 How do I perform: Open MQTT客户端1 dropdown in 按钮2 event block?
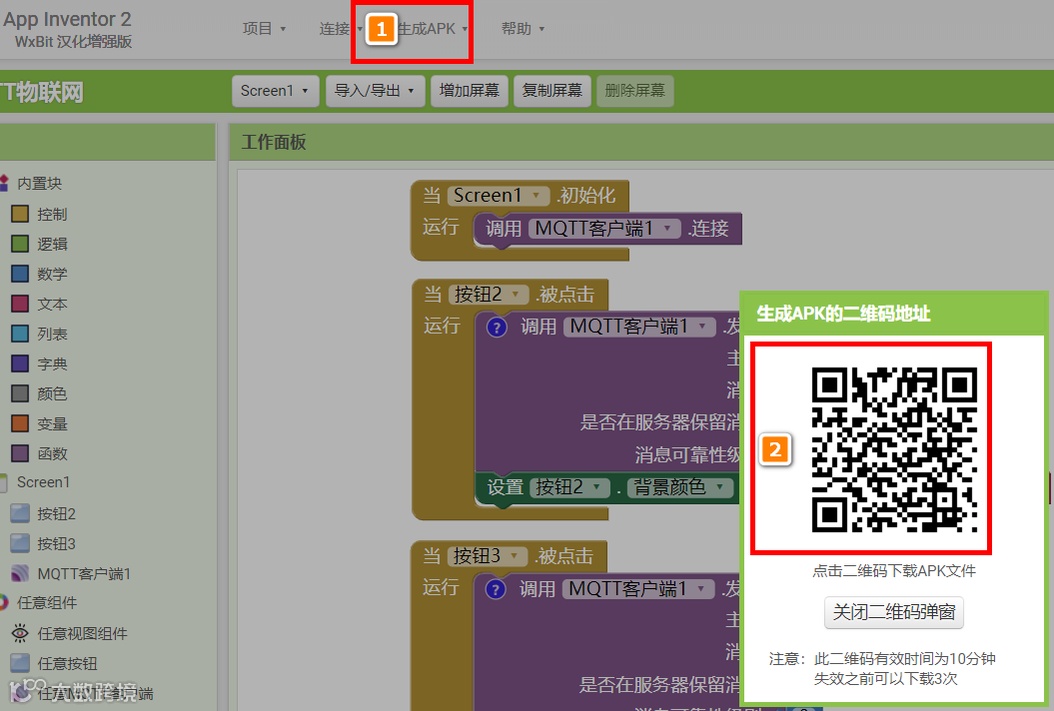(x=639, y=327)
